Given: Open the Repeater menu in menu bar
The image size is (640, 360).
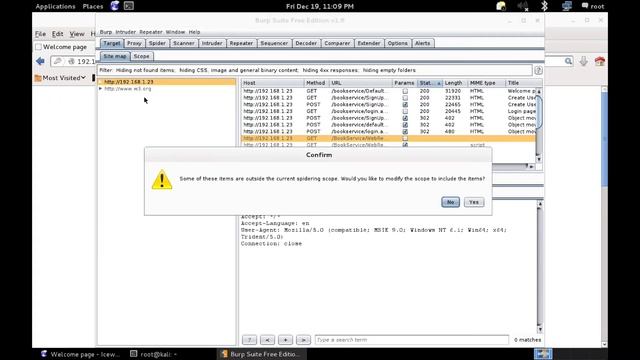Looking at the screenshot, I should (x=151, y=32).
